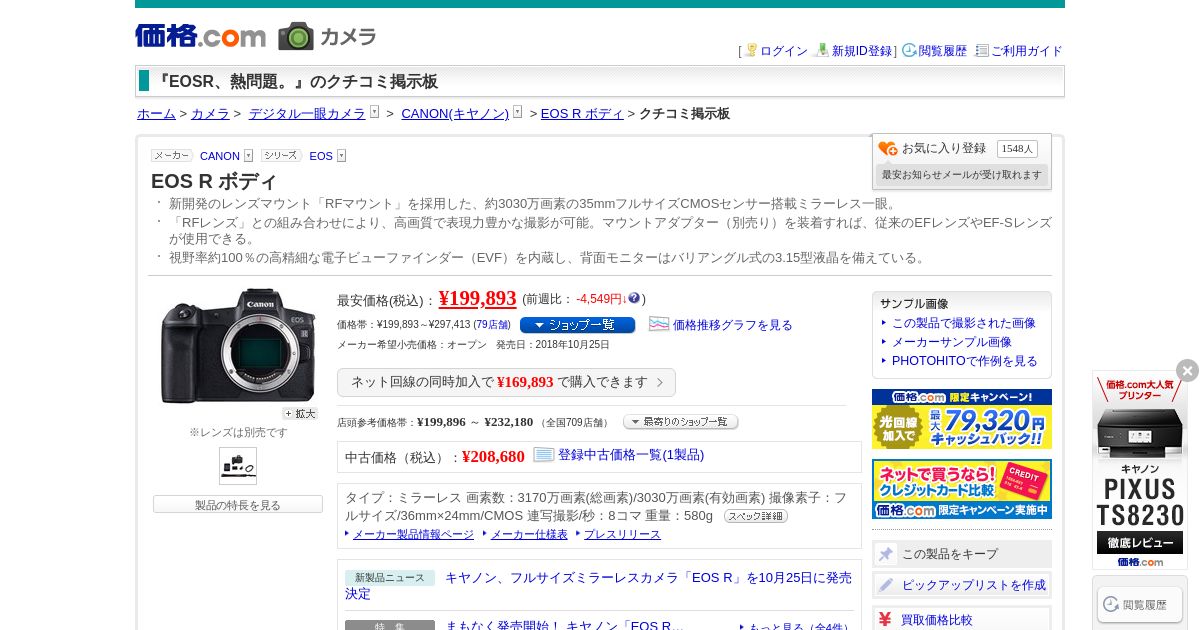Click この製品をキープ link
This screenshot has height=630, width=1200.
950,554
